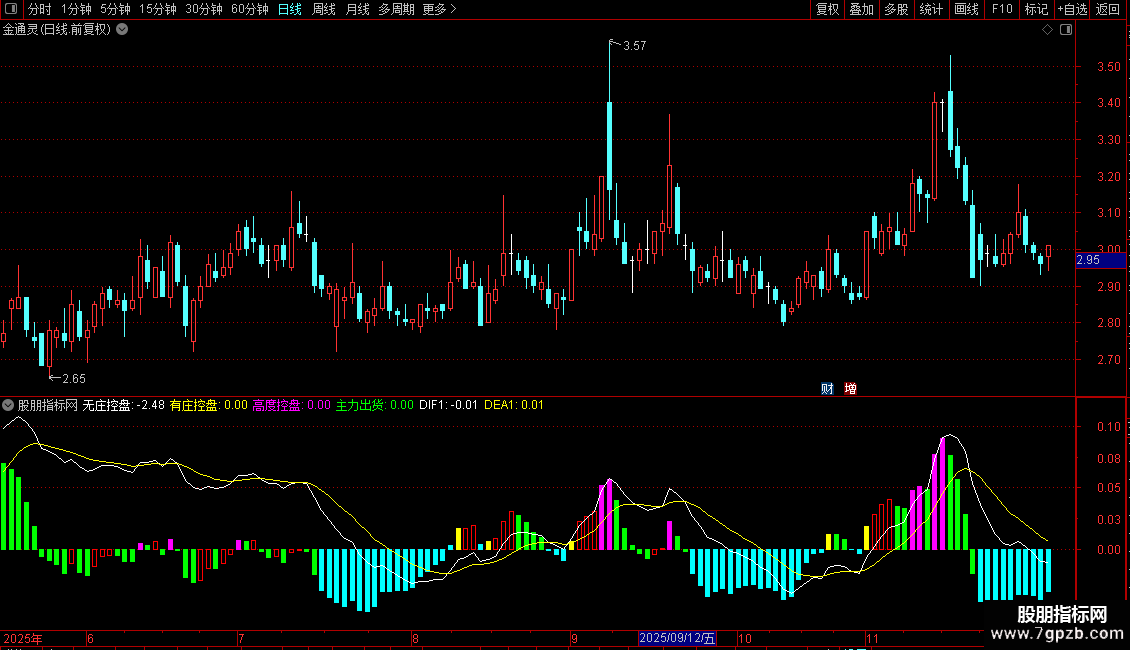Toggle the left sidebar panel icon
The height and width of the screenshot is (650, 1130).
click(11, 10)
